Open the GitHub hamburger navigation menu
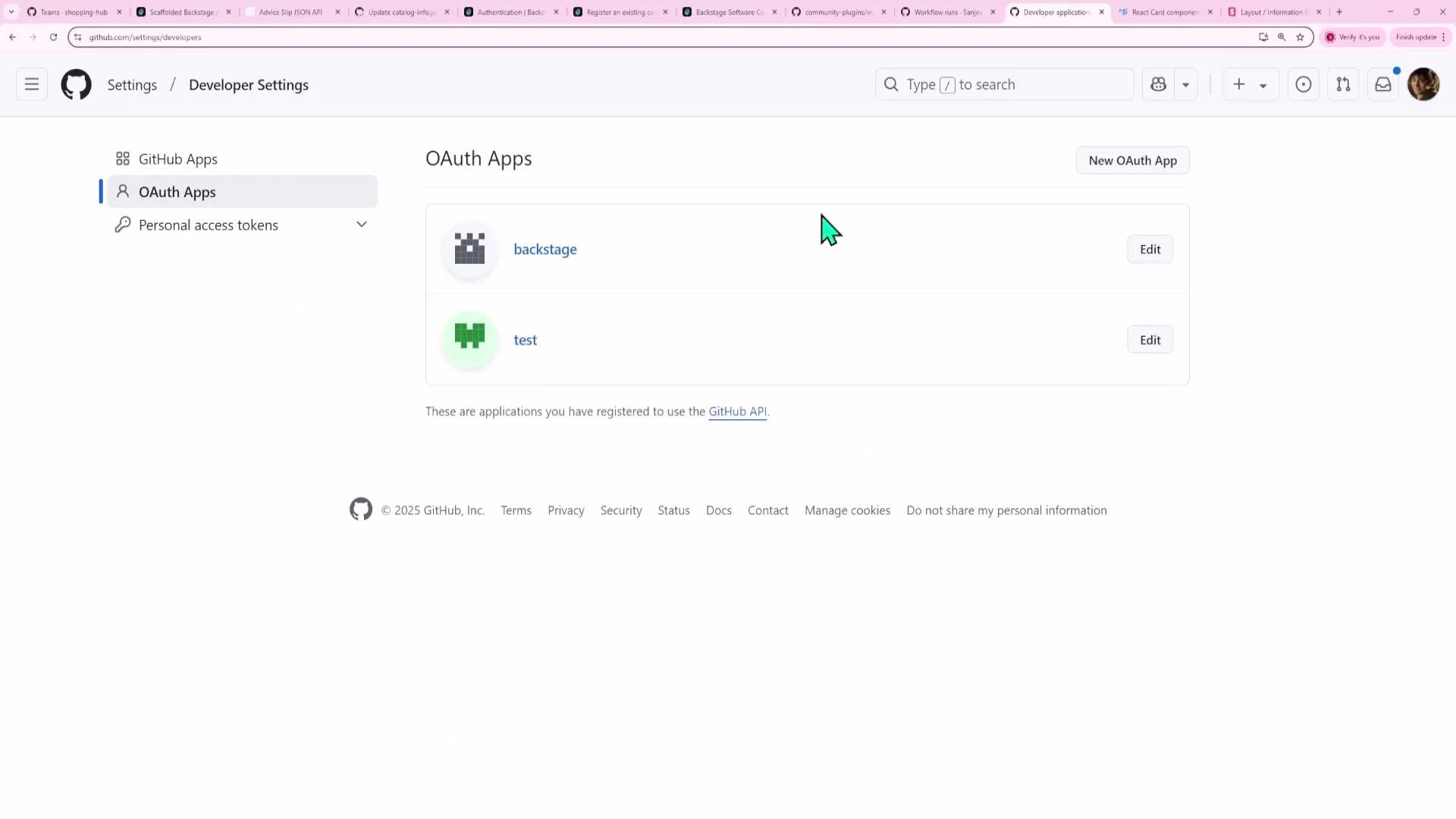1456x819 pixels. pos(32,84)
